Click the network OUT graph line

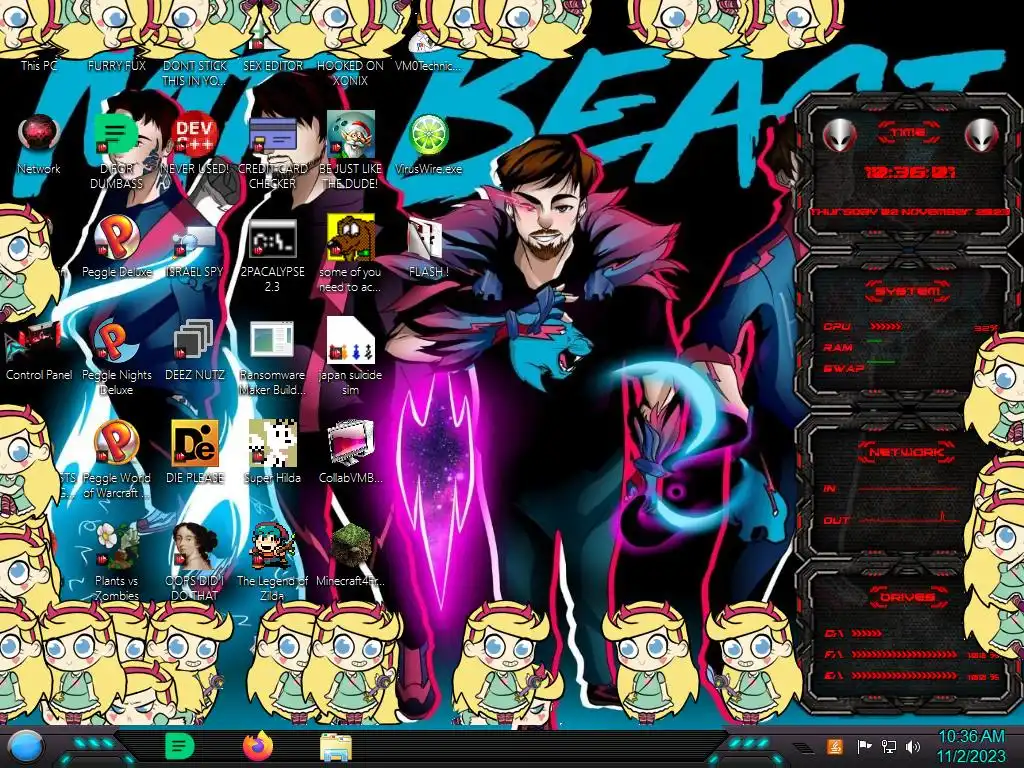pos(910,519)
